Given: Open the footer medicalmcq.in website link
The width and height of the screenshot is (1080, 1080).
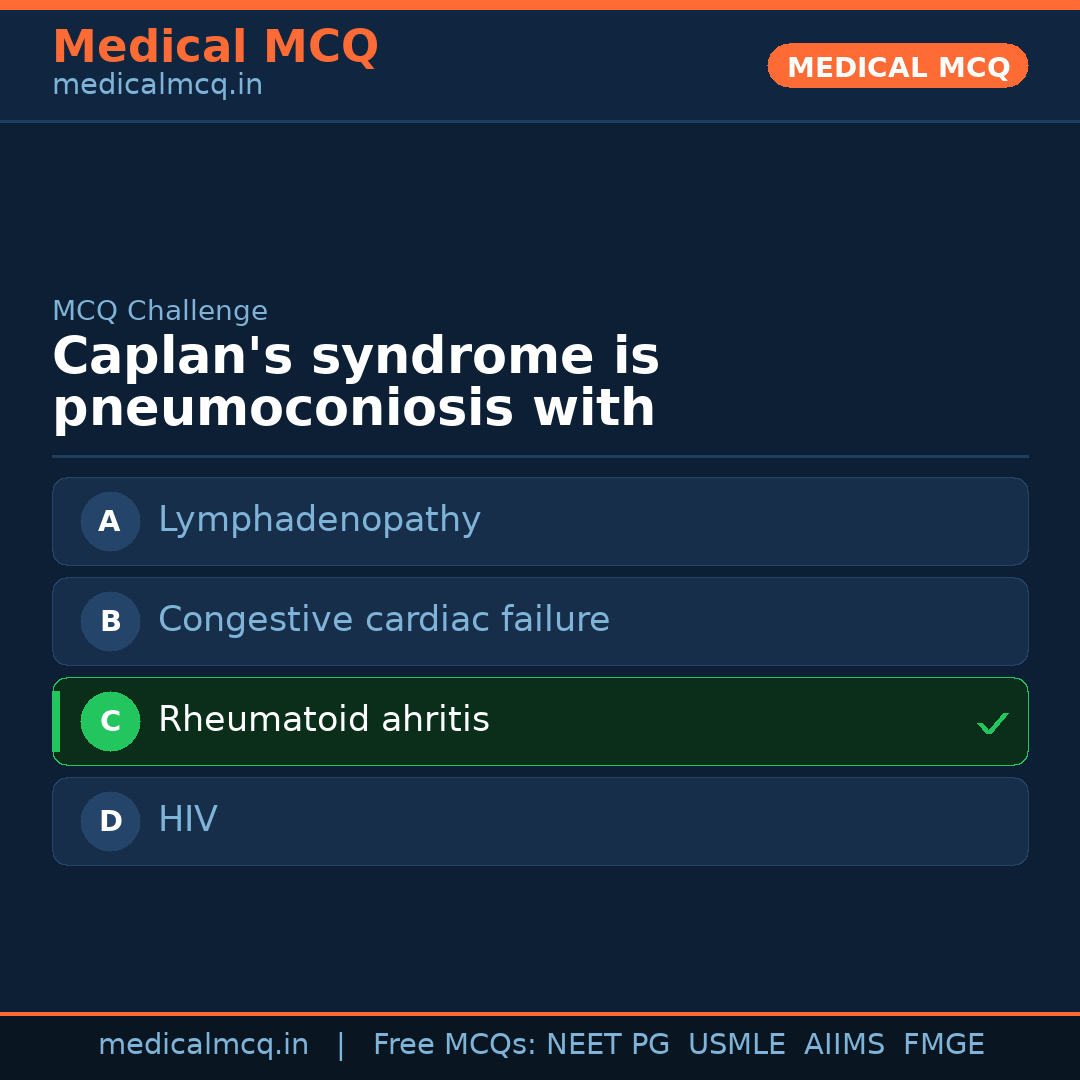Looking at the screenshot, I should 203,1043.
